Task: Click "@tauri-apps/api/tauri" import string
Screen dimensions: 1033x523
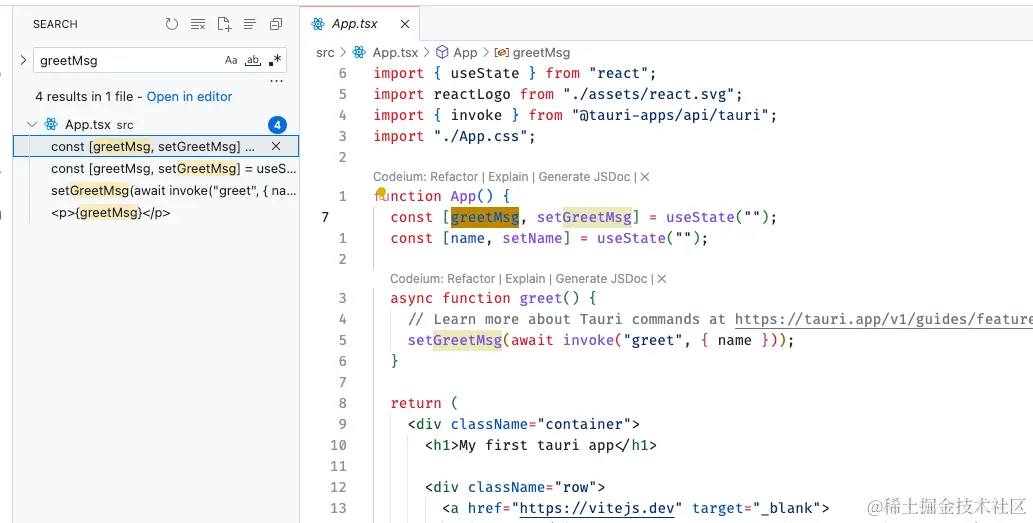Action: coord(670,115)
